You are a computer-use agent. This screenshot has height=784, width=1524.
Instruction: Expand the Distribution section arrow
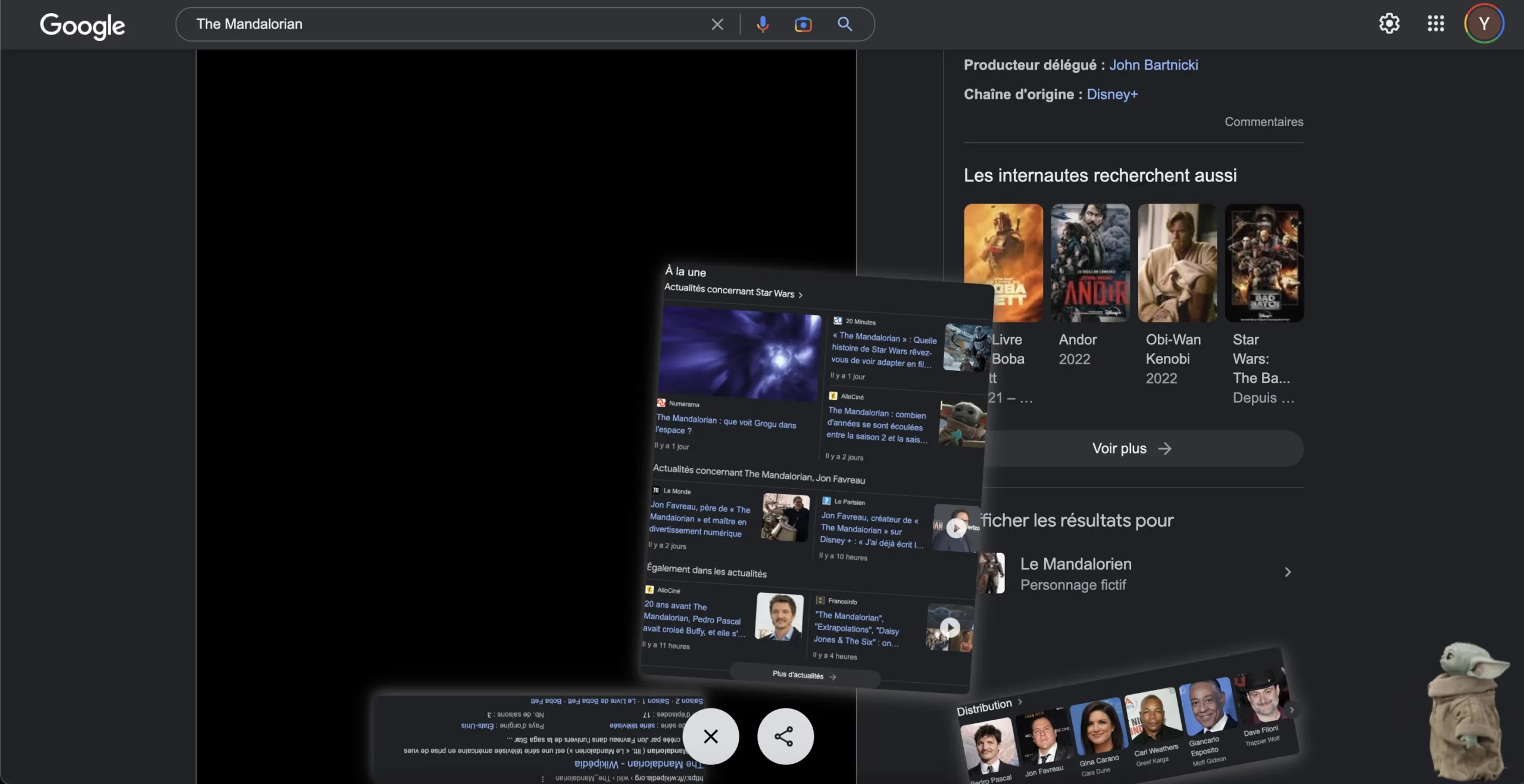(1020, 702)
